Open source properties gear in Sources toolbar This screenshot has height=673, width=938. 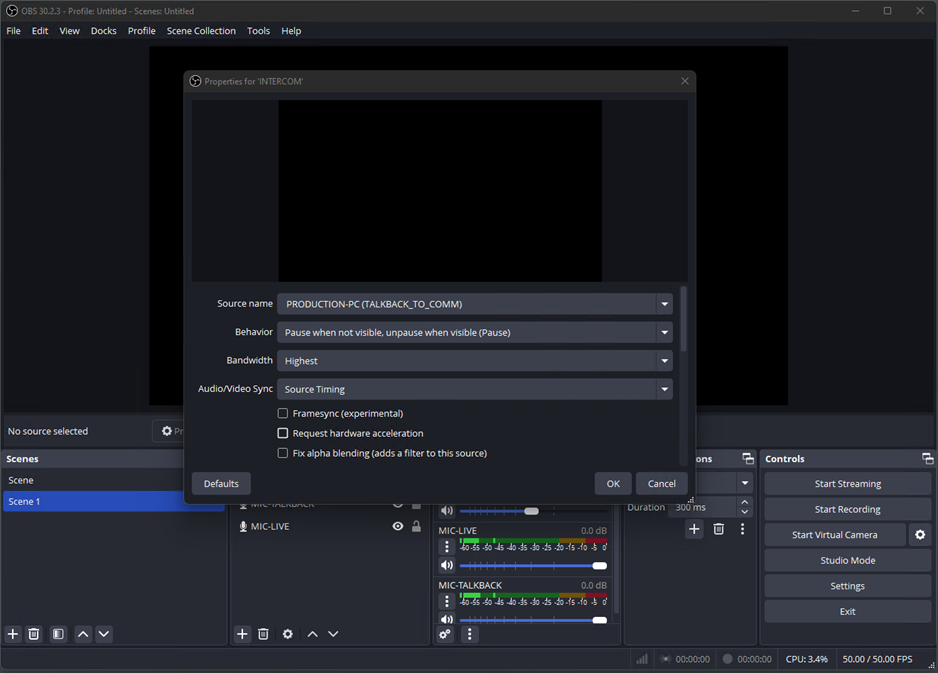coord(288,634)
